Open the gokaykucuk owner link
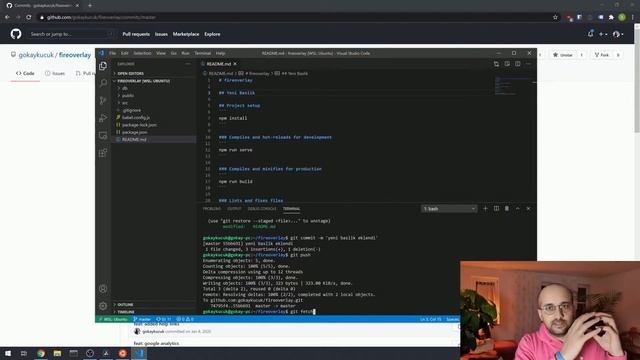The image size is (640, 360). pos(36,55)
